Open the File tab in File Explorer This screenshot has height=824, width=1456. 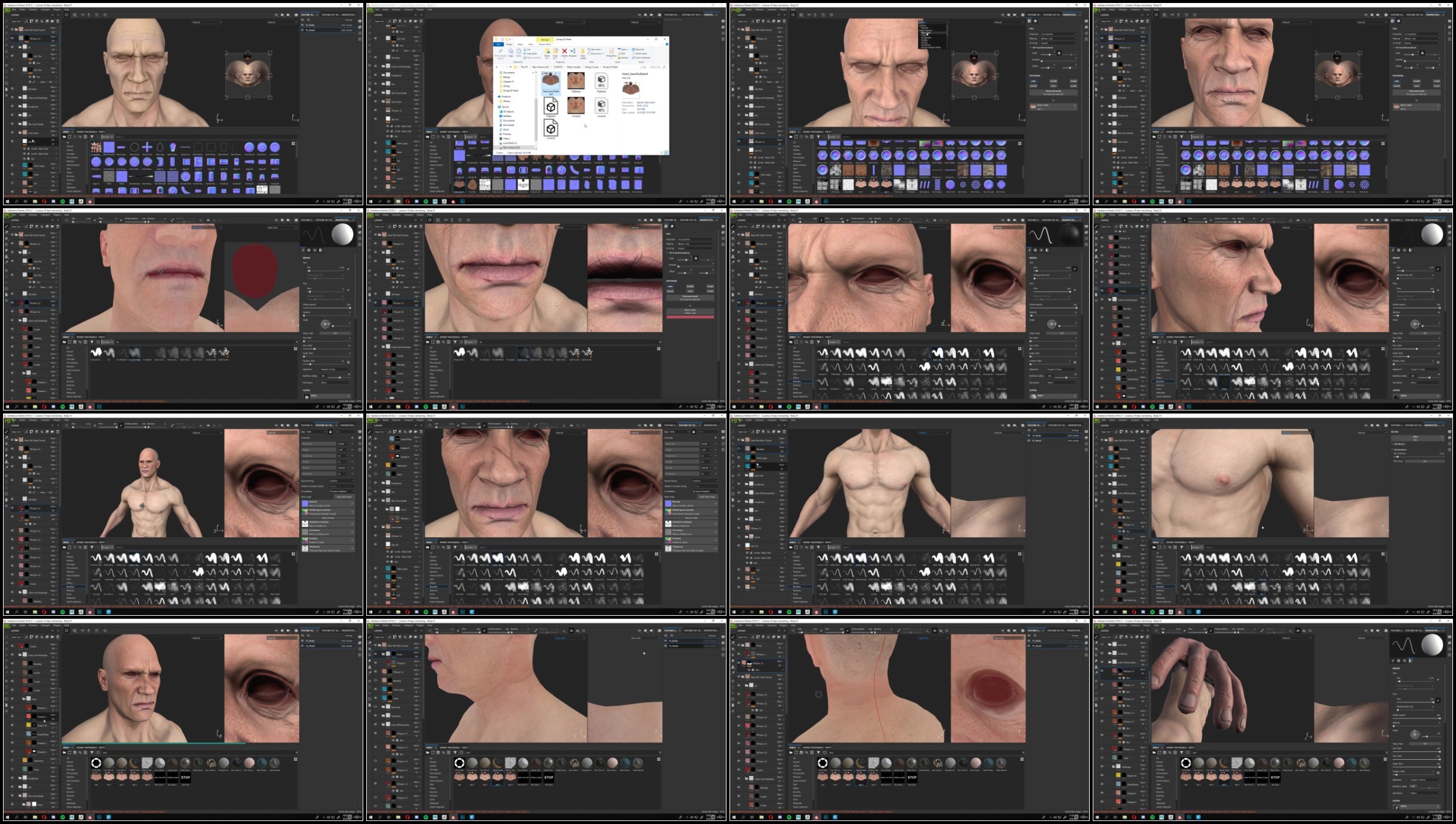coord(498,44)
